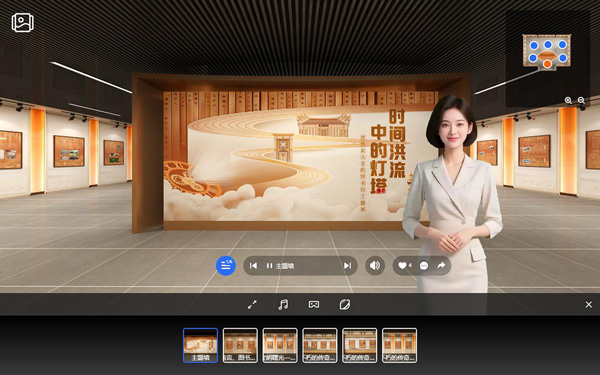Enter fullscreen with the expand arrows icon
Screen dimensions: 600x375
tap(252, 305)
